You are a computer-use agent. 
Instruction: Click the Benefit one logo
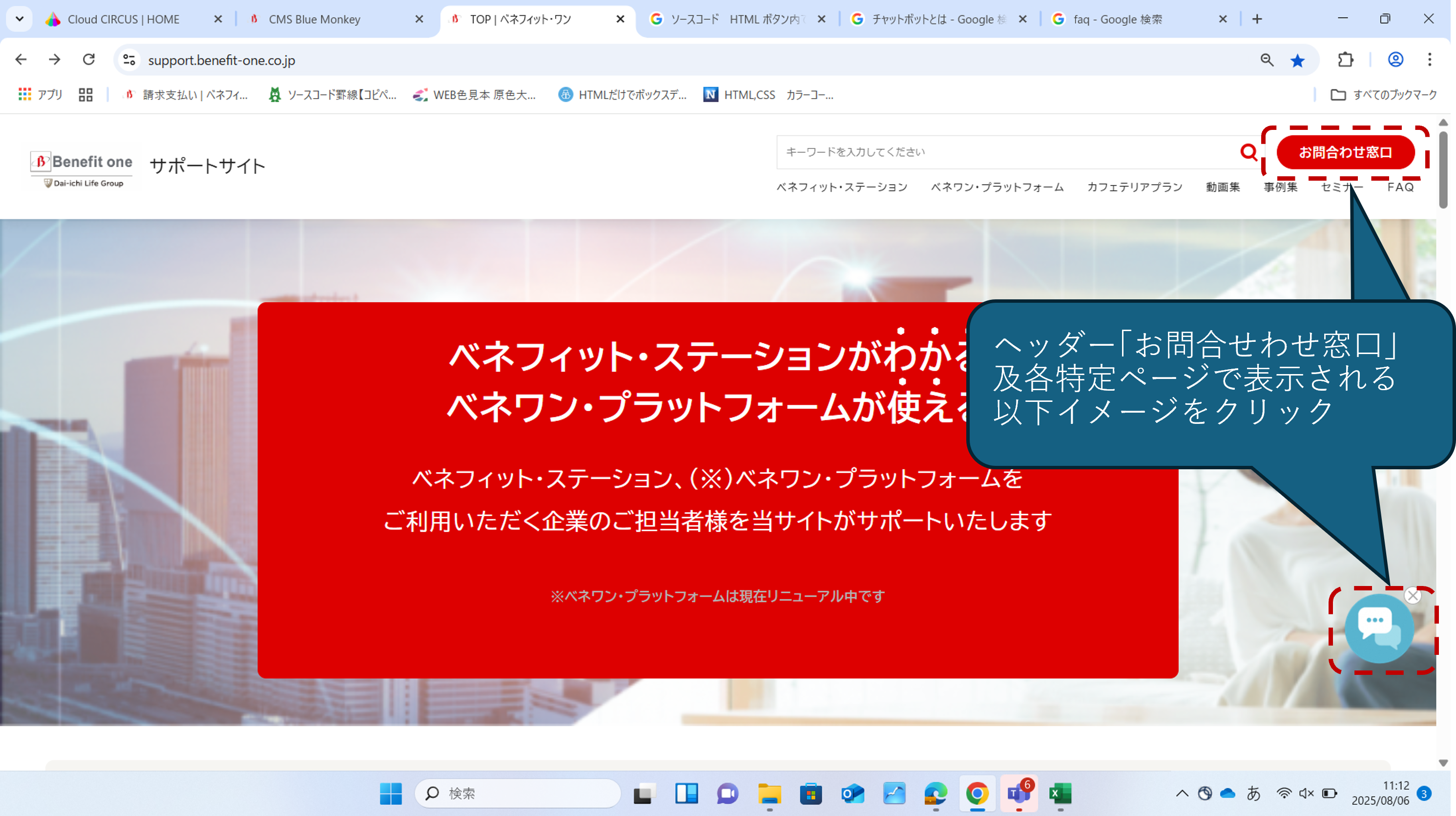(x=82, y=168)
